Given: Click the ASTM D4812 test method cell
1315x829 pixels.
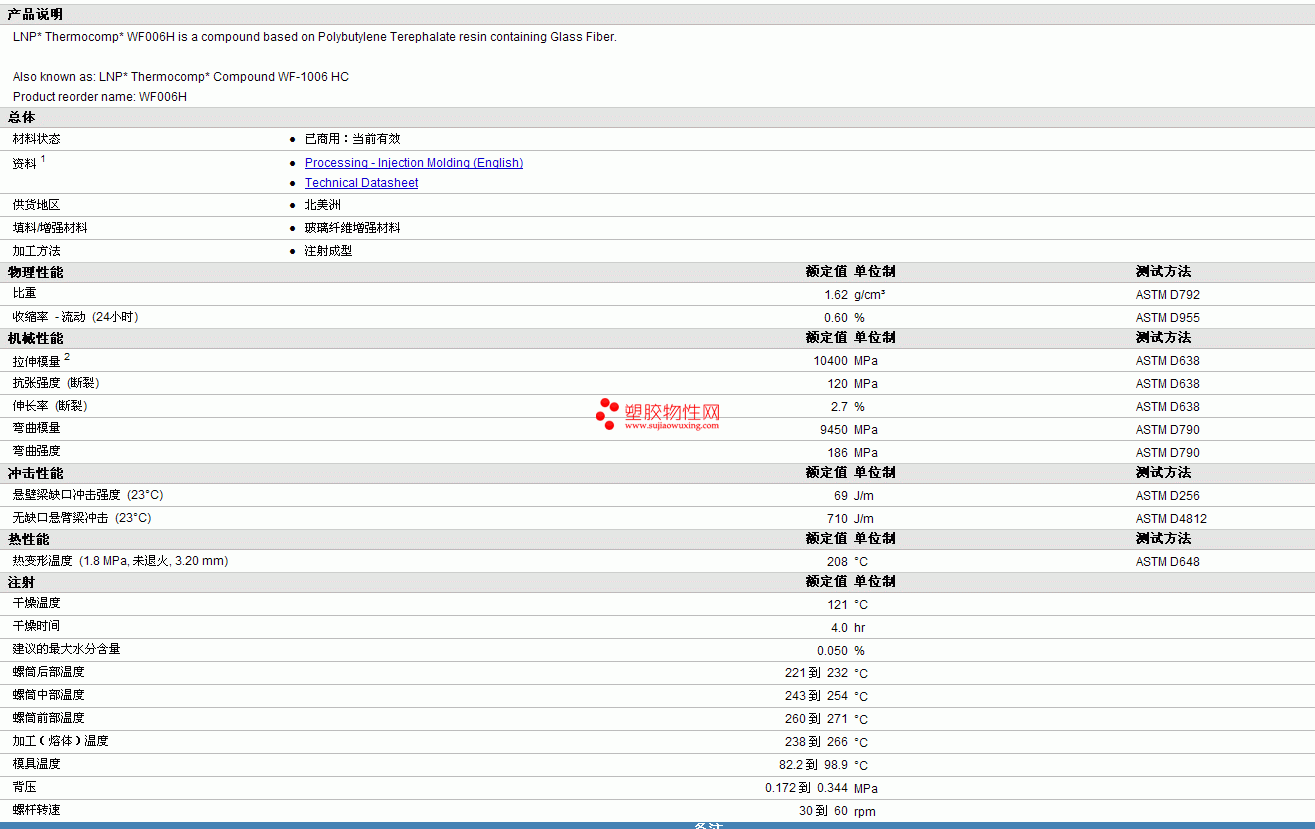Looking at the screenshot, I should [x=1171, y=519].
